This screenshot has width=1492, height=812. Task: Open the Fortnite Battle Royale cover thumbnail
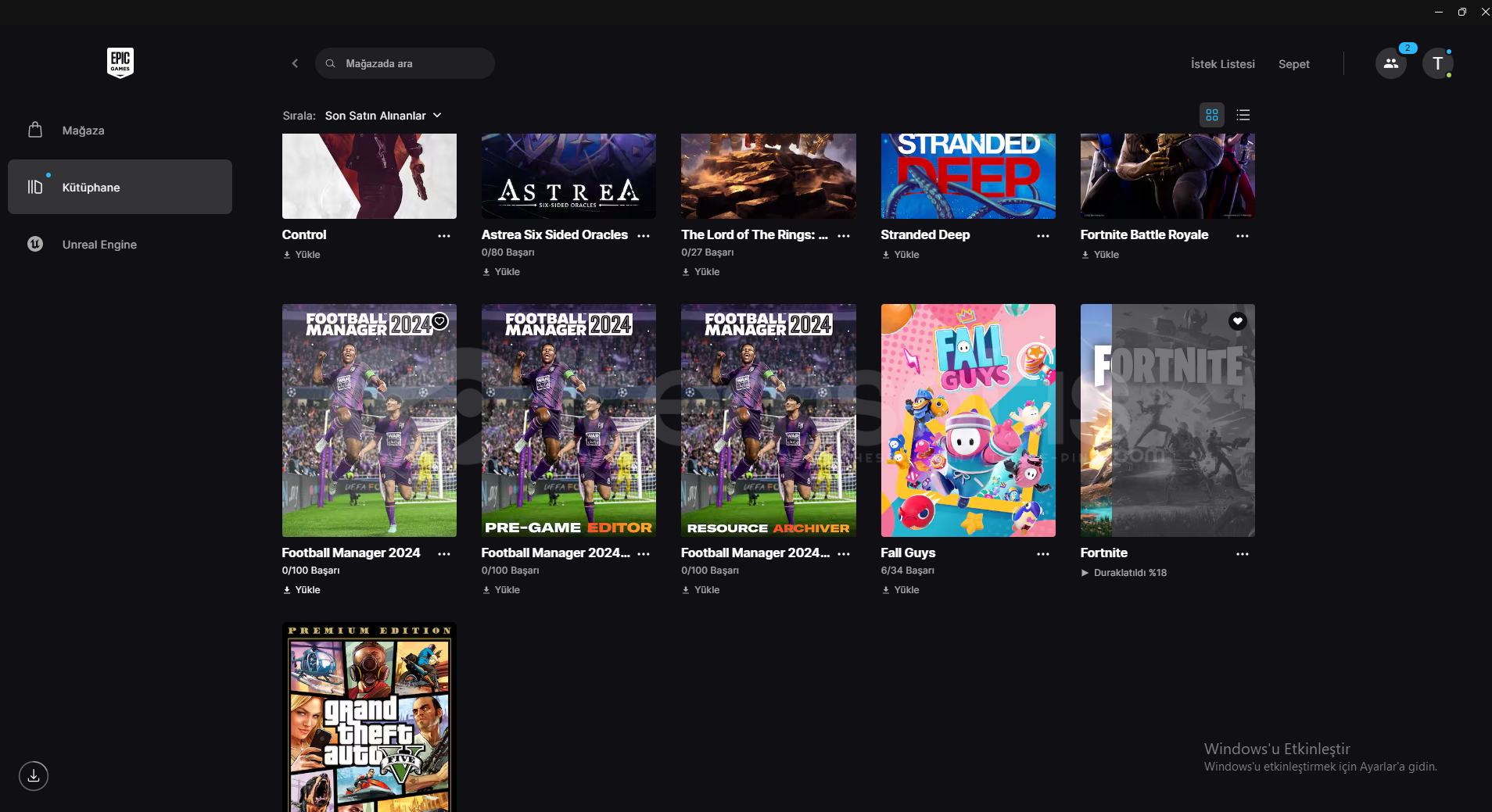1167,176
